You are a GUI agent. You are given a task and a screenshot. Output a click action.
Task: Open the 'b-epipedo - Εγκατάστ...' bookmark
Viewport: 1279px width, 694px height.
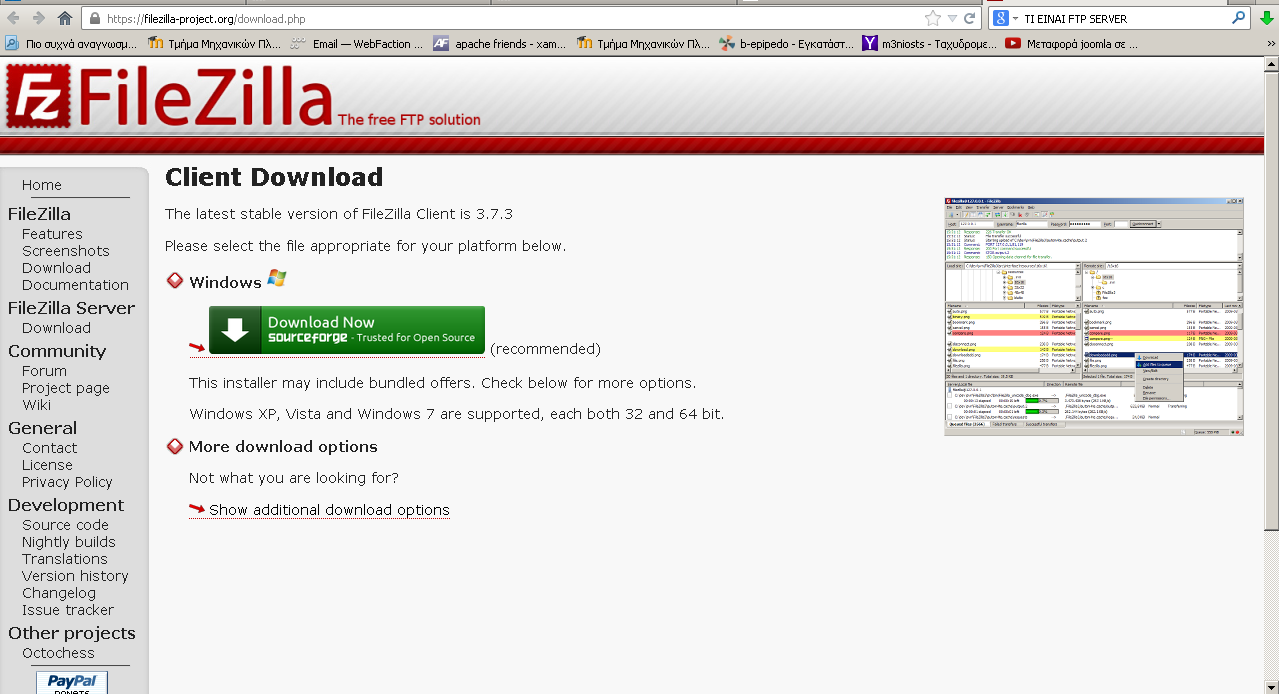(786, 43)
